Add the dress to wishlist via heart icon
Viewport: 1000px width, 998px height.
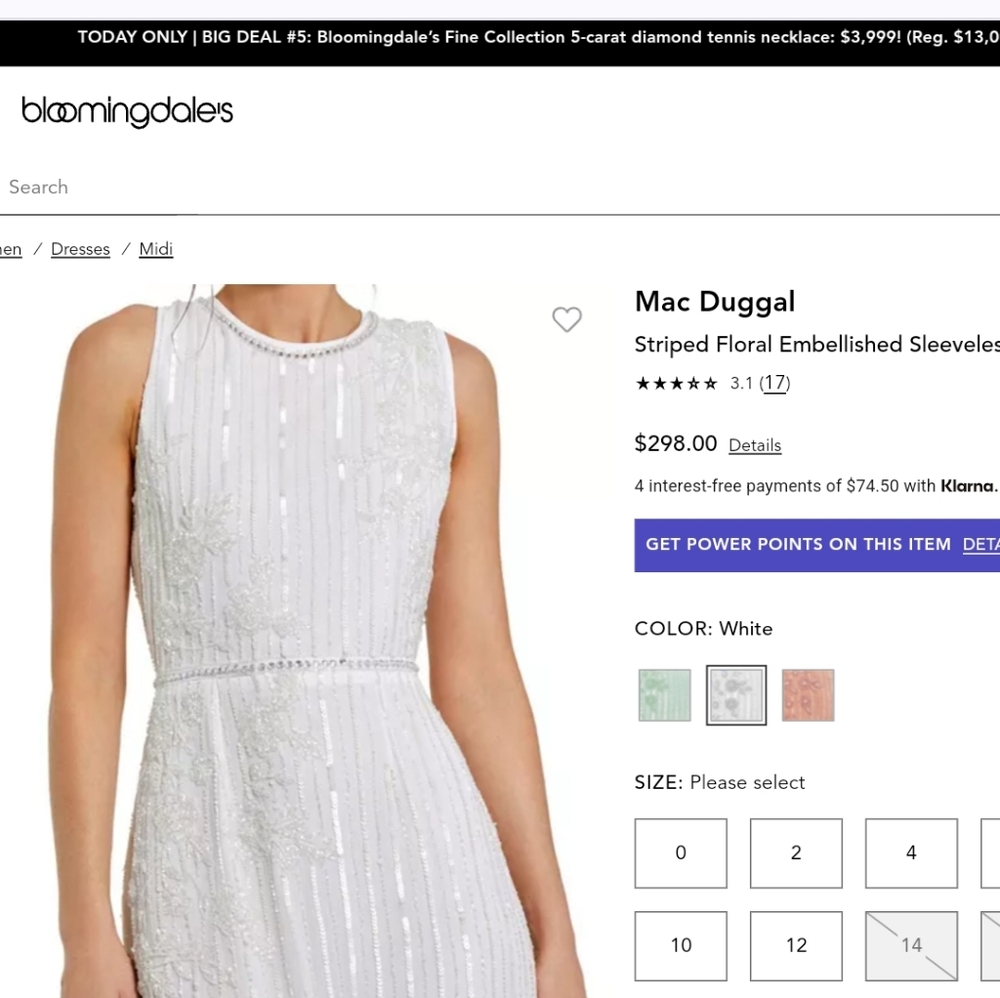click(567, 320)
